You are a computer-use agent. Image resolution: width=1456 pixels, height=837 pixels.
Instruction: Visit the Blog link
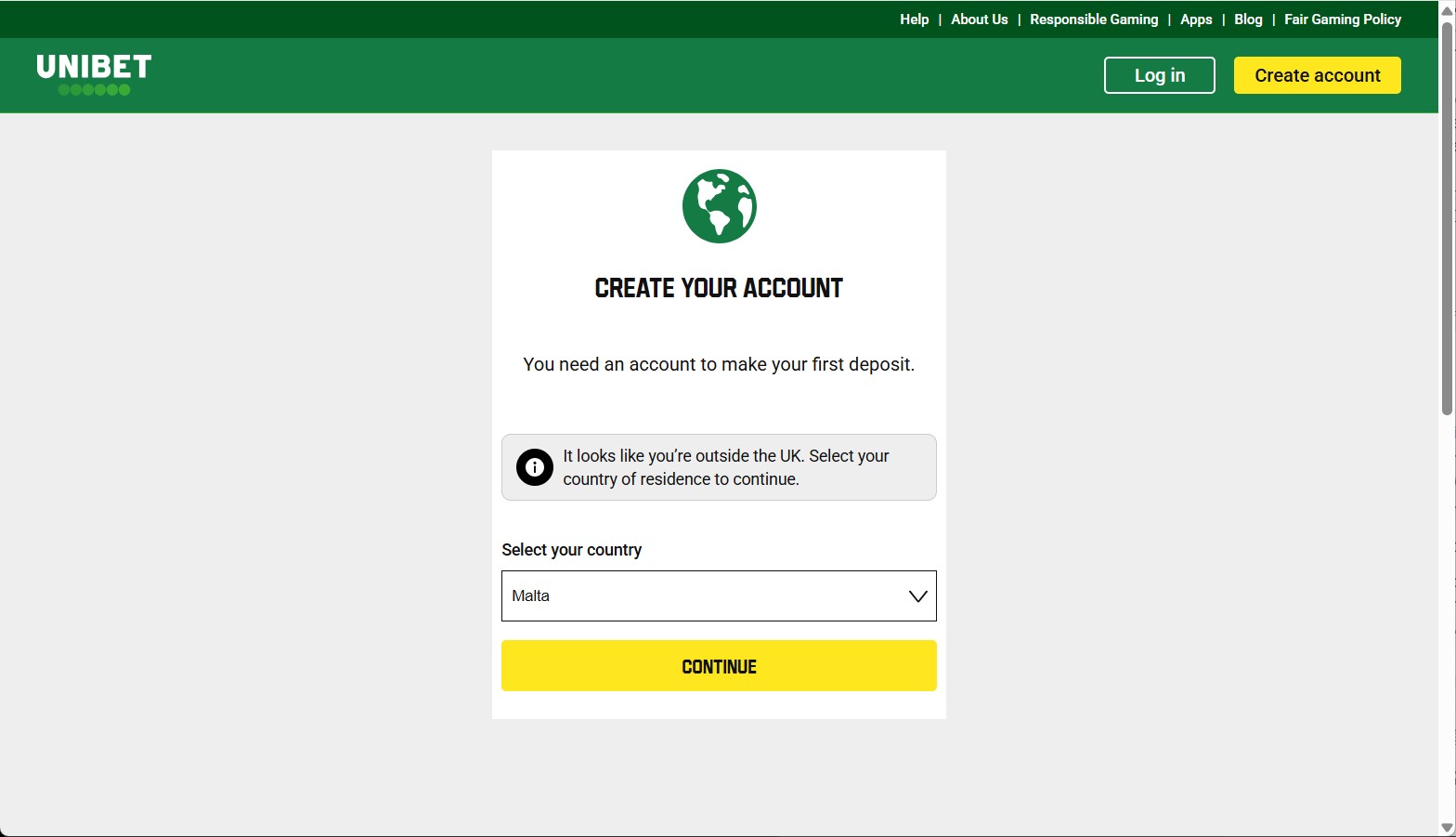1248,20
